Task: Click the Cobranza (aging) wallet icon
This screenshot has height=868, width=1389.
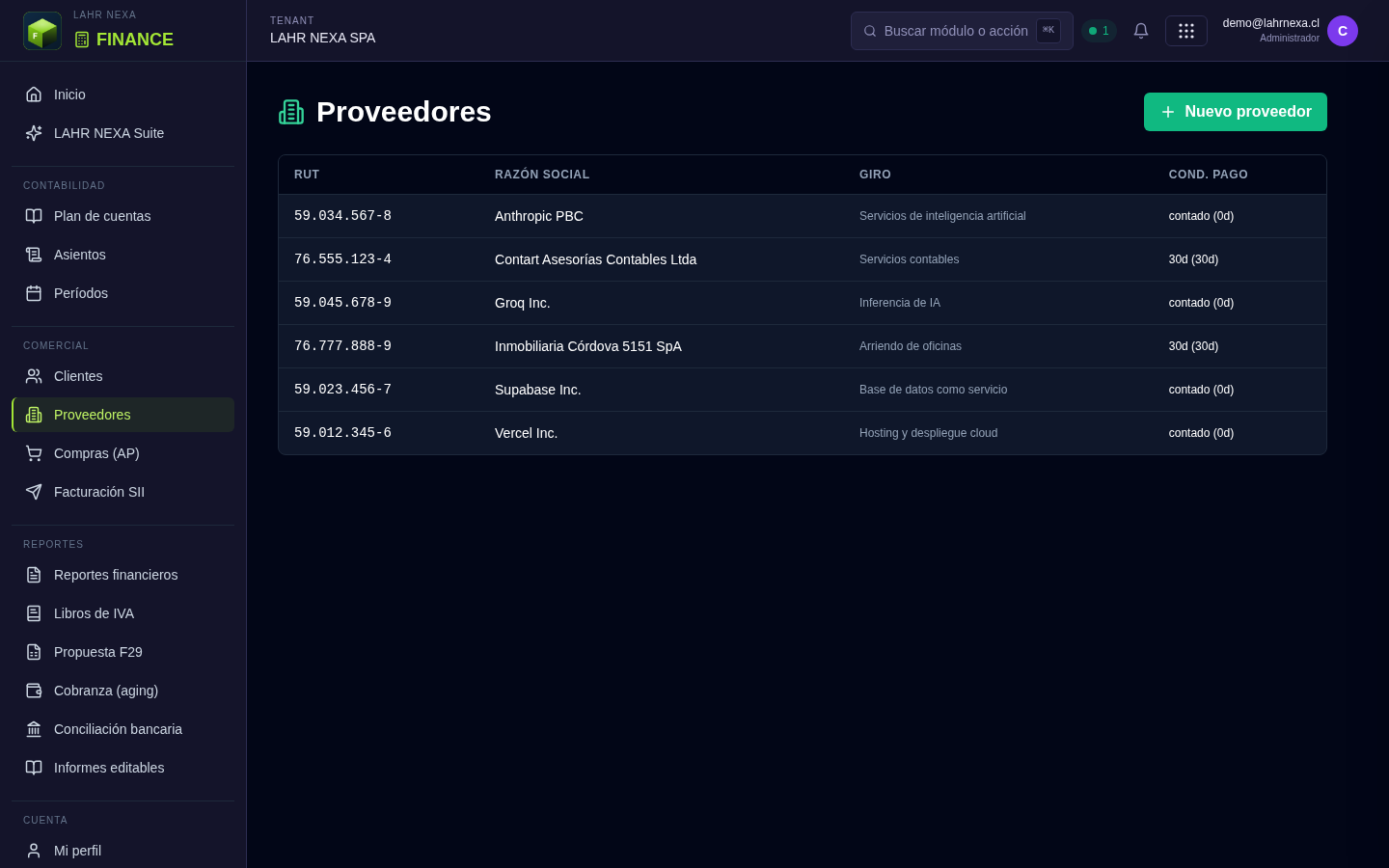Action: click(34, 691)
